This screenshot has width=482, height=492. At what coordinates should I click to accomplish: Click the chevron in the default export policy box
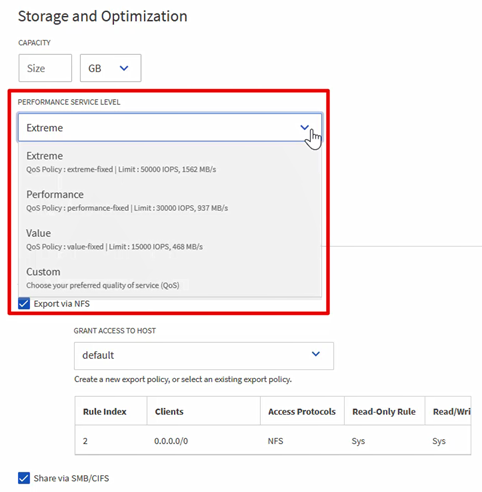coord(316,354)
